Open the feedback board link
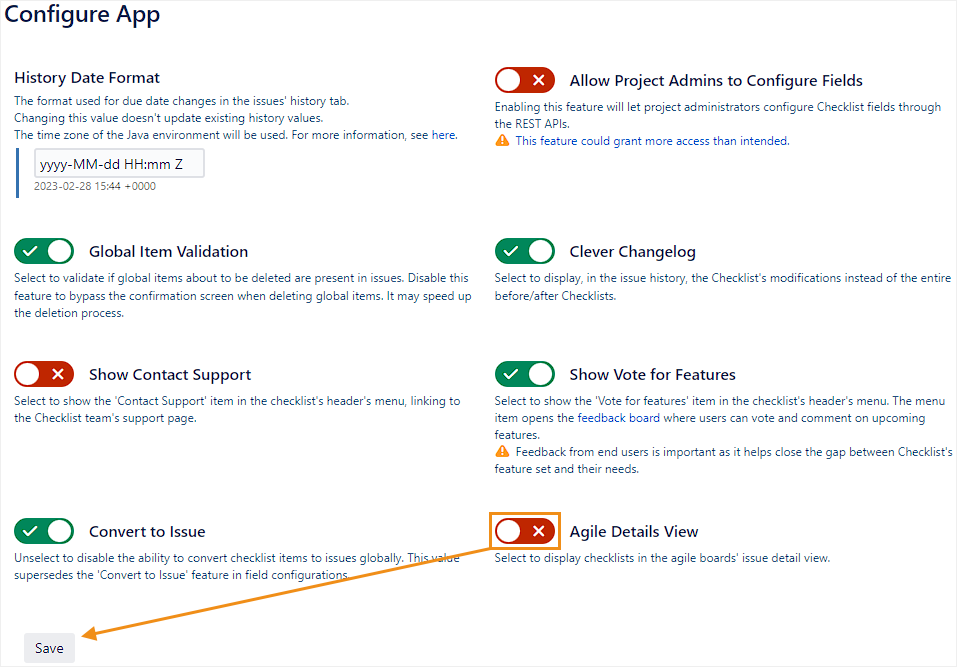 click(618, 418)
